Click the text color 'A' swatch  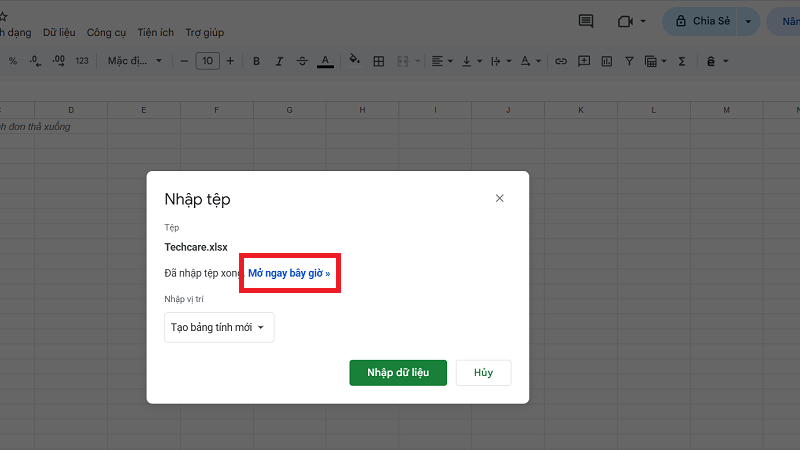[325, 61]
